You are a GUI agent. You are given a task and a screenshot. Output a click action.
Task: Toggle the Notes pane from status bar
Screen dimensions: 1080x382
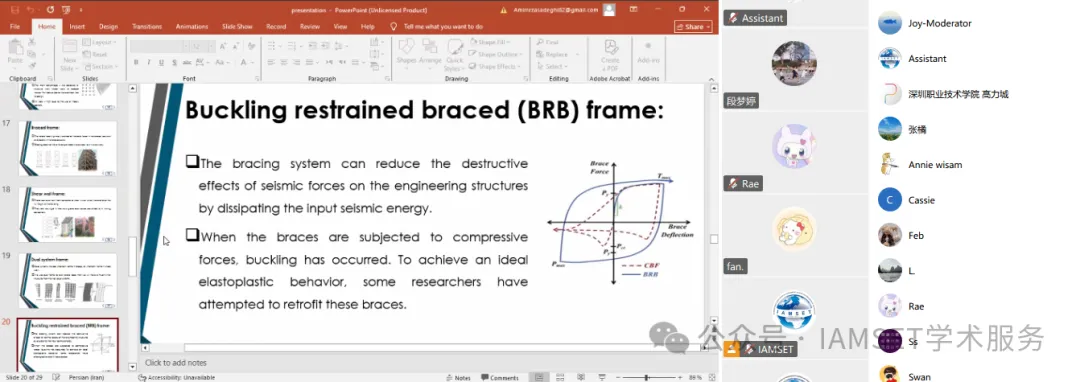point(458,377)
